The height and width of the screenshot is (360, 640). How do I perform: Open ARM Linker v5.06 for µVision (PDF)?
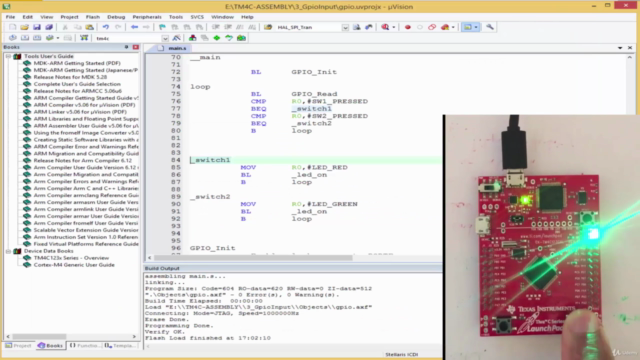click(80, 112)
